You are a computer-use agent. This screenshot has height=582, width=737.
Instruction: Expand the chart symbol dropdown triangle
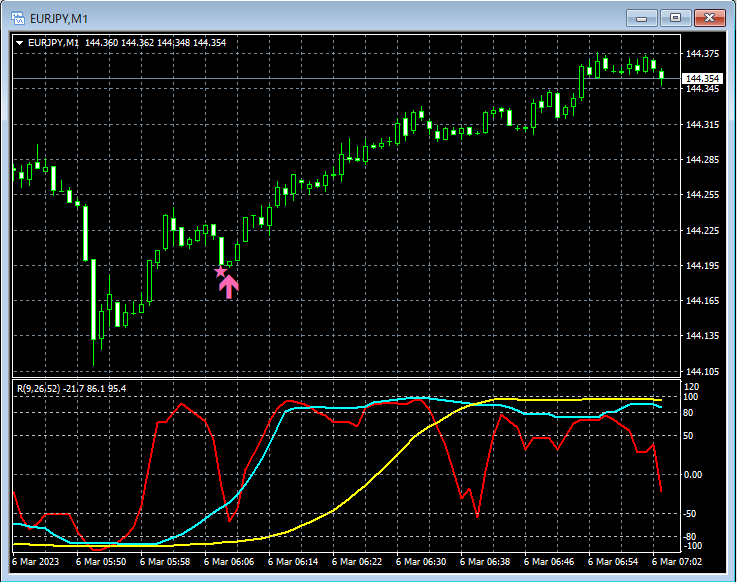[19, 43]
